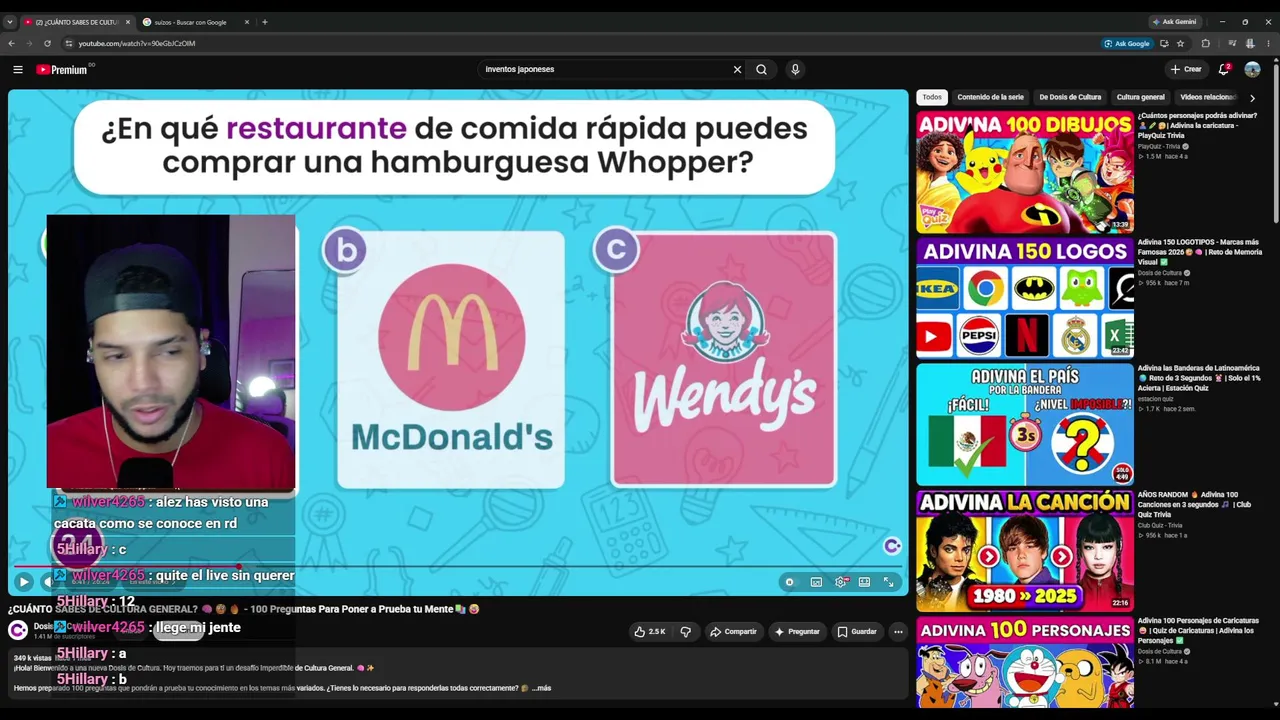The width and height of the screenshot is (1280, 720).
Task: Bookmark this page using the star icon
Action: [x=1180, y=43]
